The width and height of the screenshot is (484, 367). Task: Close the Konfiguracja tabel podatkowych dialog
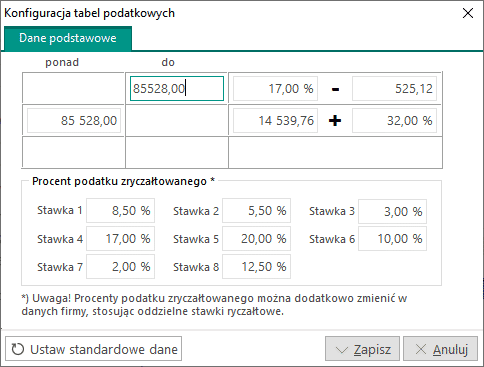(x=468, y=13)
